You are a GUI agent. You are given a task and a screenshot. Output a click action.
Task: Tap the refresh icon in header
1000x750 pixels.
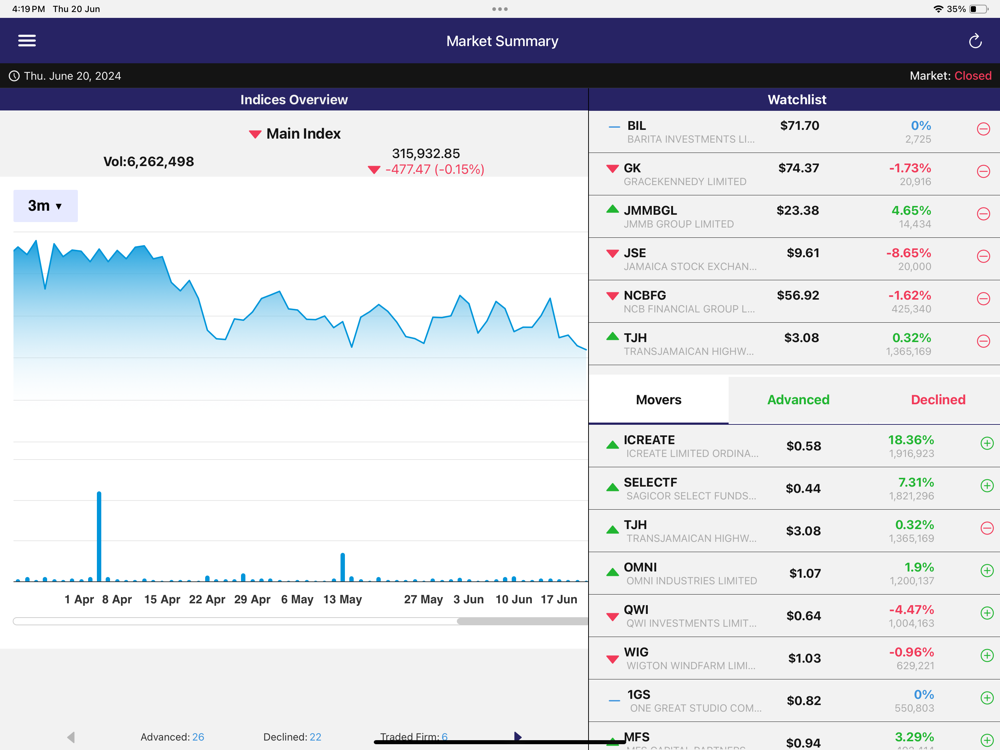(x=975, y=41)
